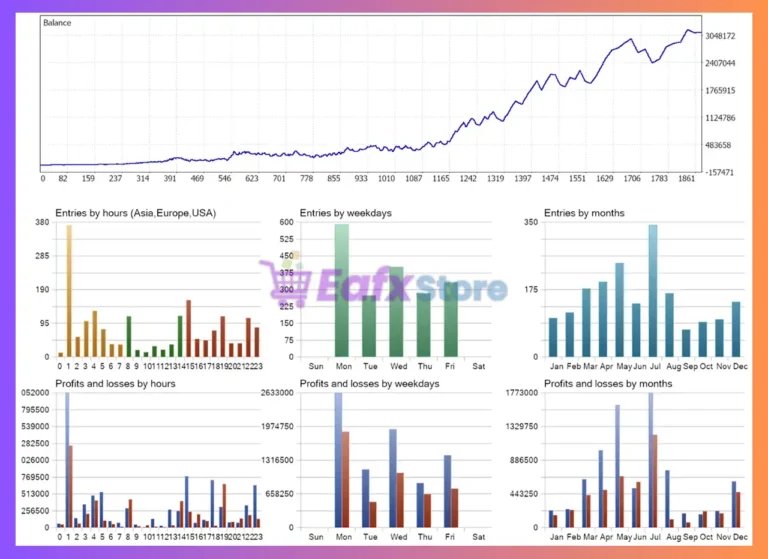This screenshot has height=559, width=768.
Task: Click the 350 axis value in Entries by months
Action: pyautogui.click(x=531, y=222)
